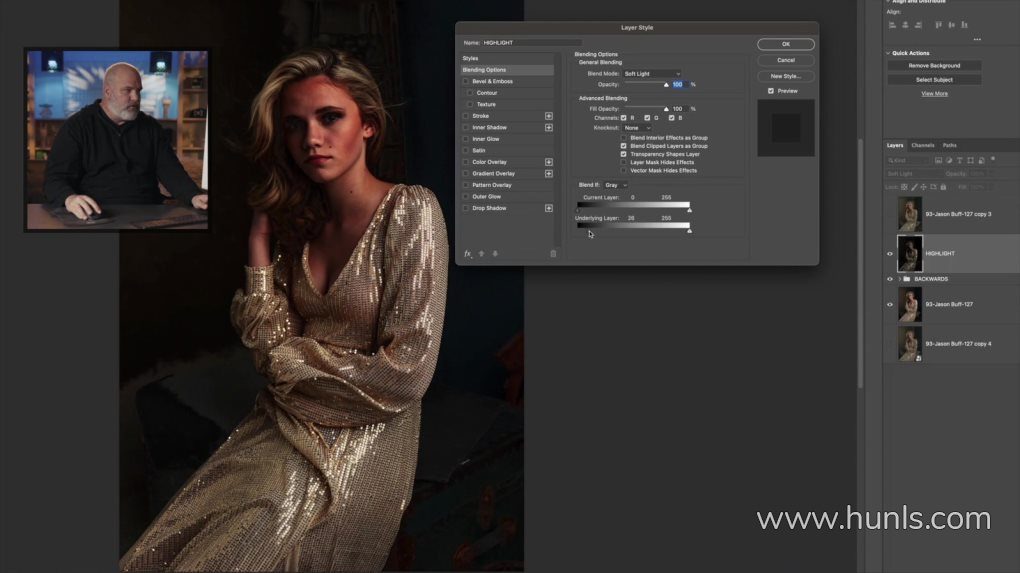Click the more options ellipsis under Align
The width and height of the screenshot is (1020, 573).
(x=977, y=39)
